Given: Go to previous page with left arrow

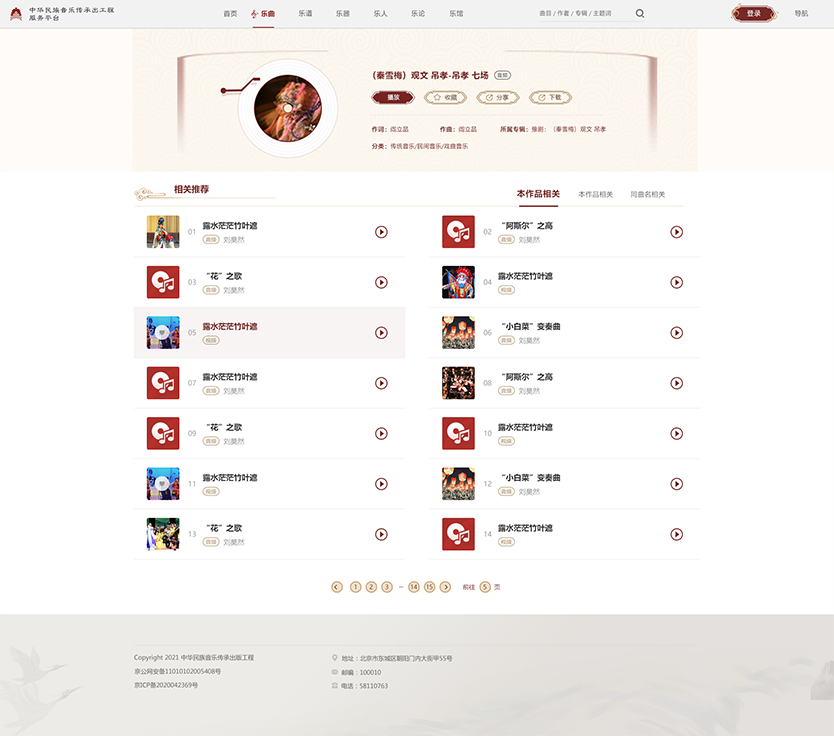Looking at the screenshot, I should pos(337,587).
